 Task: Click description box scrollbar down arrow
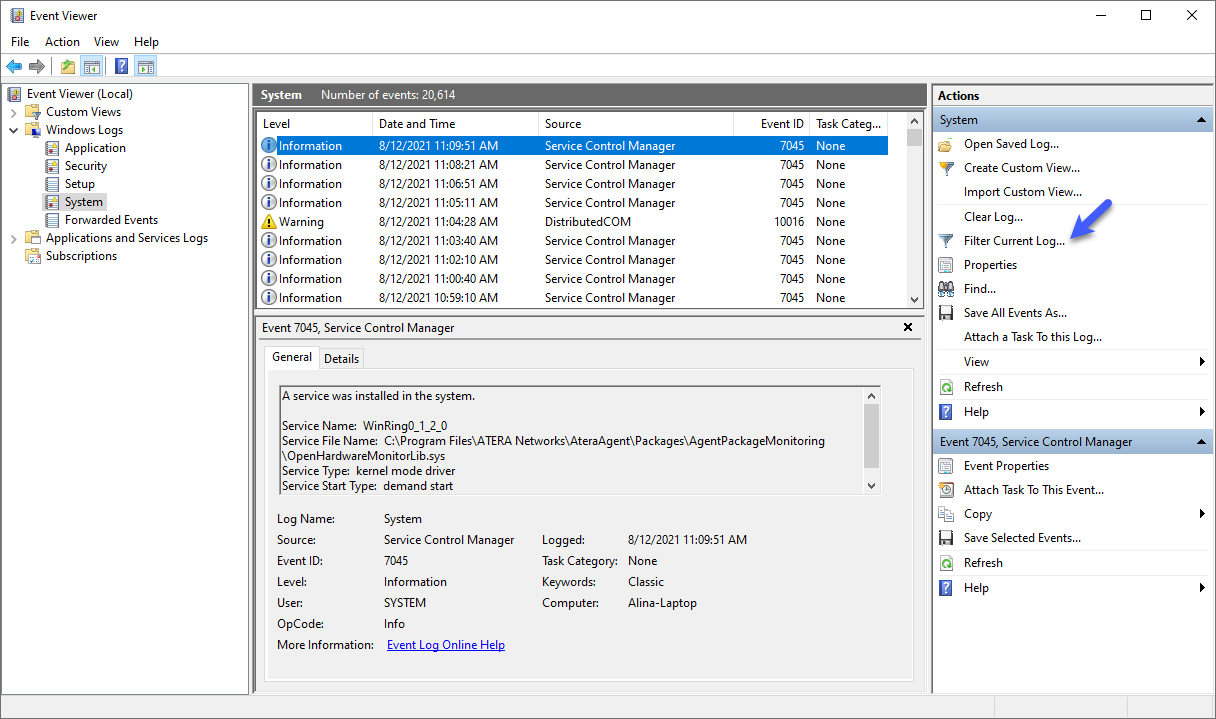pyautogui.click(x=871, y=486)
